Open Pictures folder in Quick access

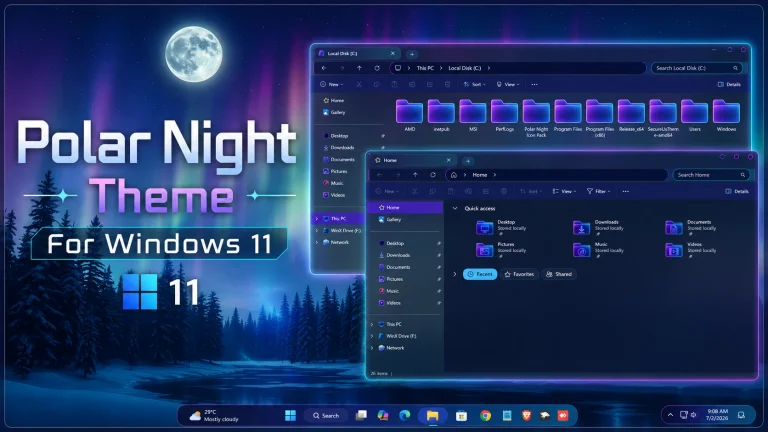click(x=501, y=249)
